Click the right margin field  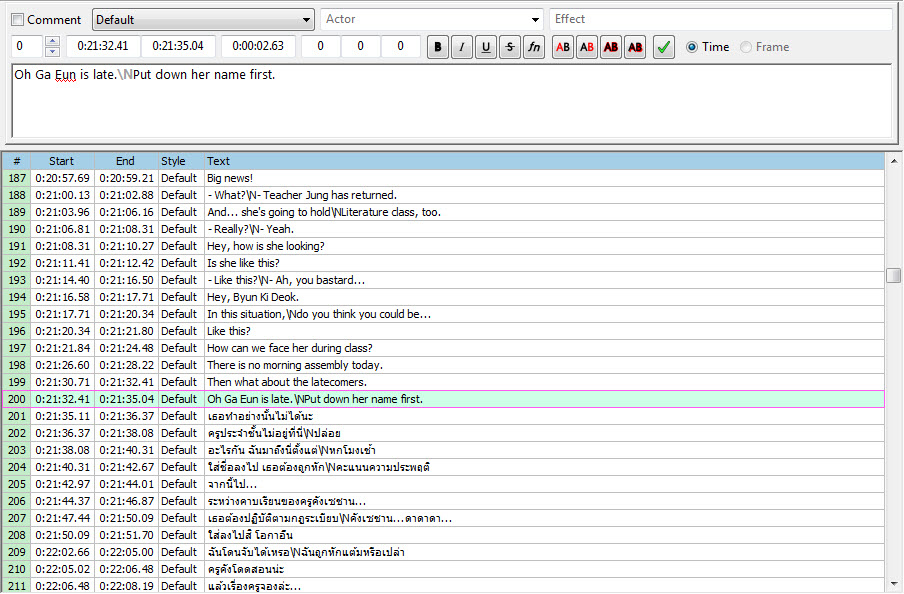[360, 46]
